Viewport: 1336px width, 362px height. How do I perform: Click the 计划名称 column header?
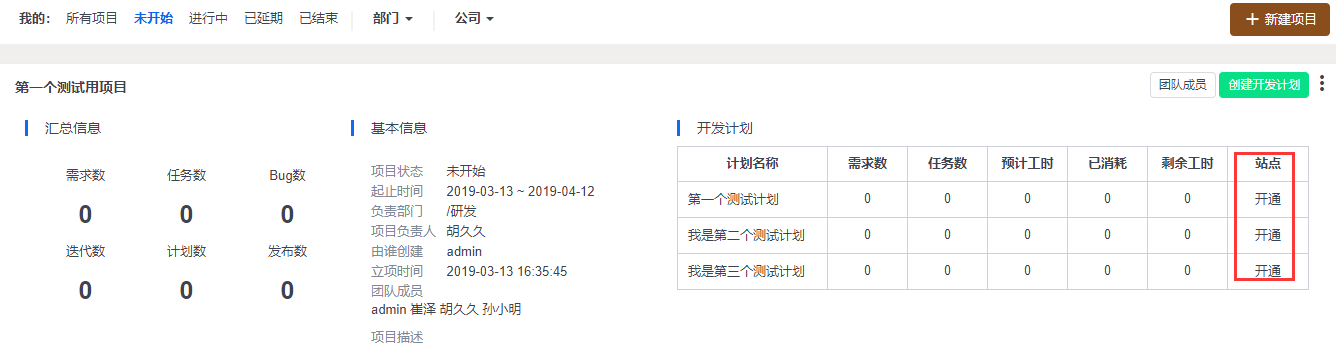coord(752,163)
